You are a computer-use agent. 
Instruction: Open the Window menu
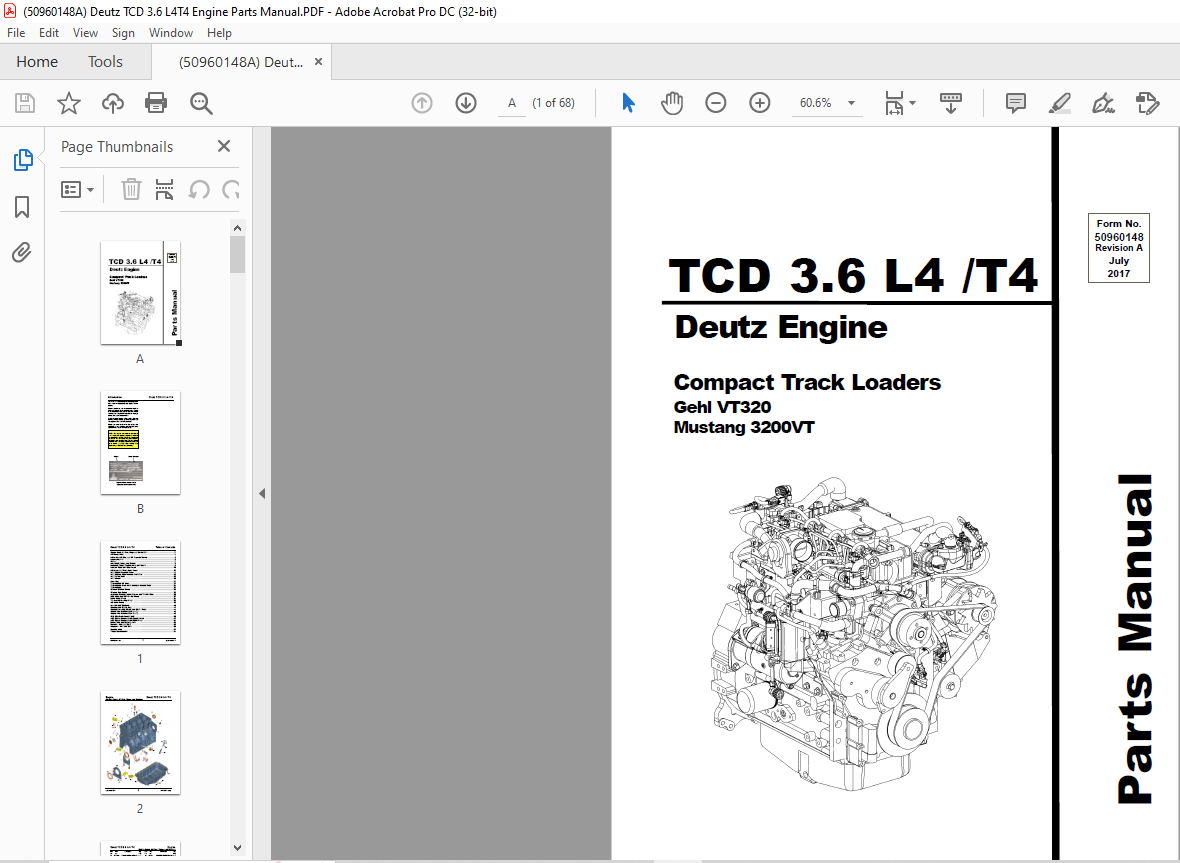[171, 33]
